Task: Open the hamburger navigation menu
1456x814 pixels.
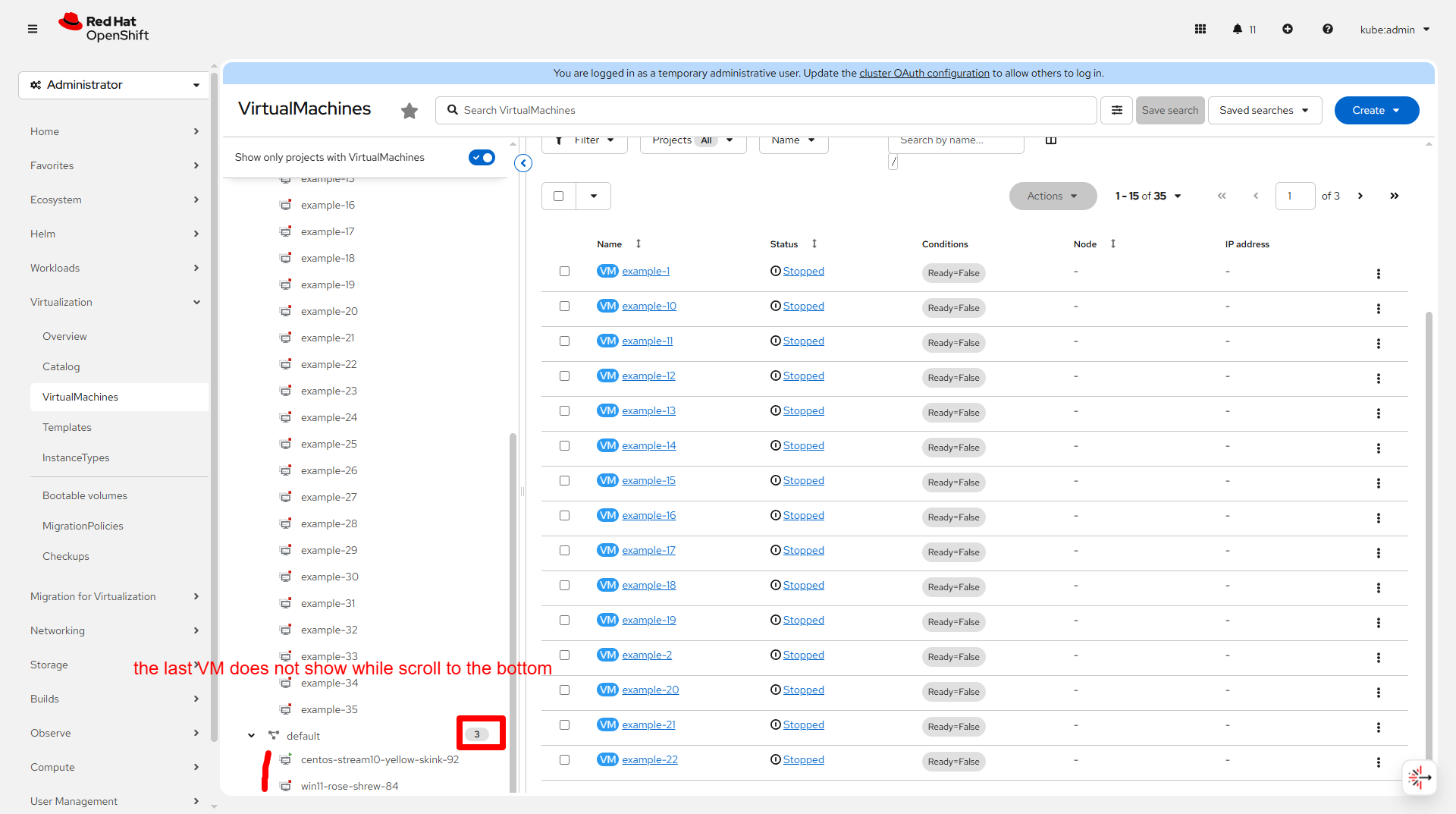Action: pyautogui.click(x=32, y=29)
